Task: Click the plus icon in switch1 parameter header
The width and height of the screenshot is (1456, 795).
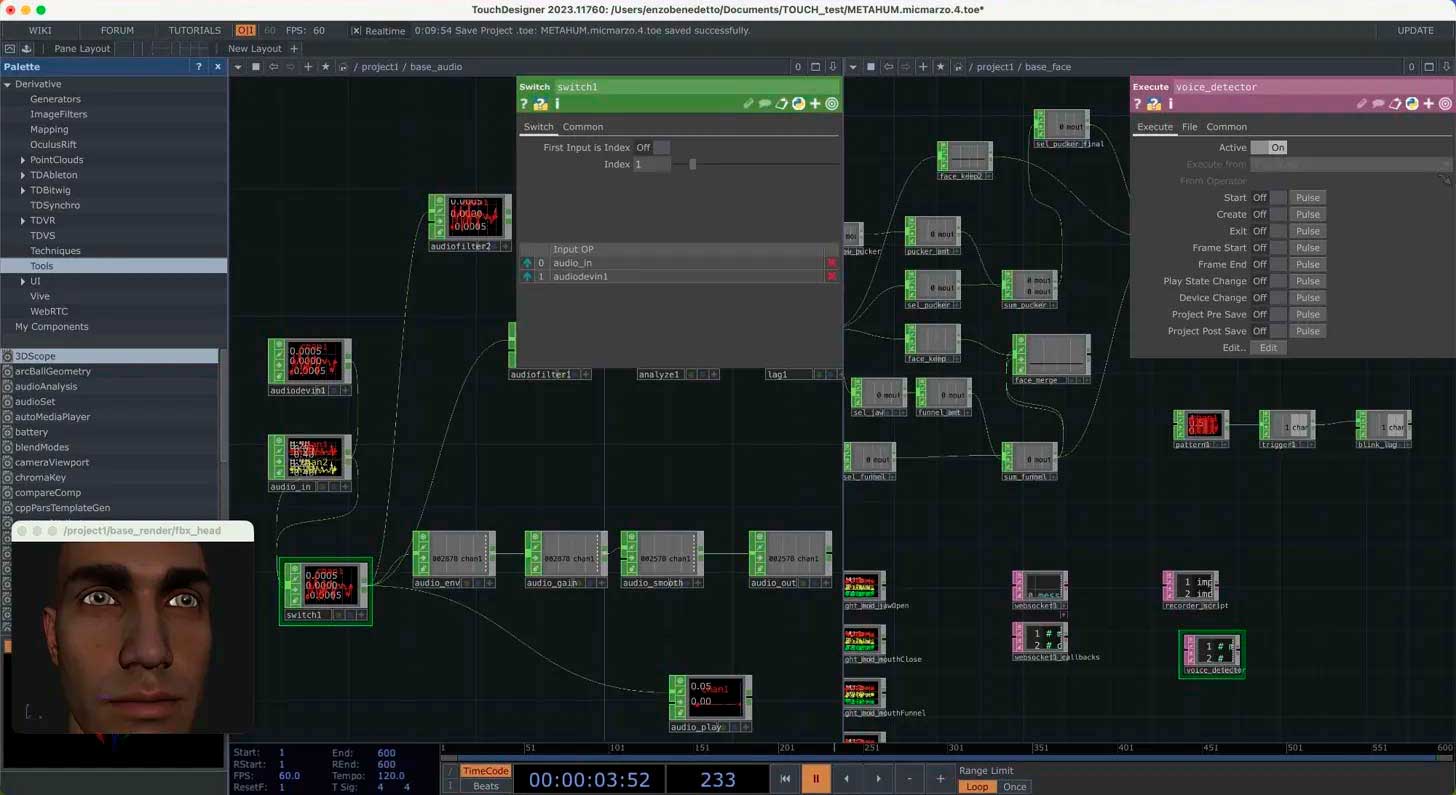Action: coord(815,104)
